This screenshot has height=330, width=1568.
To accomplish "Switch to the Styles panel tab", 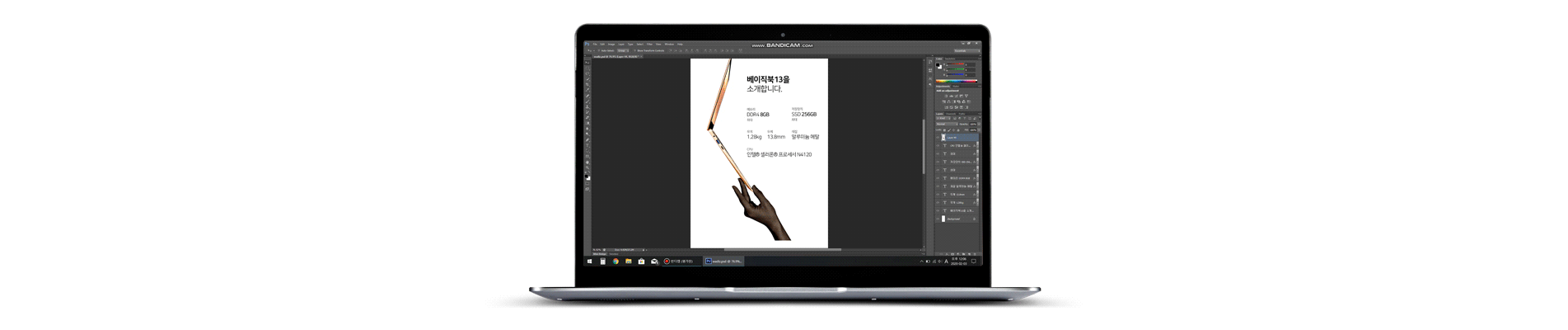I will tap(956, 86).
